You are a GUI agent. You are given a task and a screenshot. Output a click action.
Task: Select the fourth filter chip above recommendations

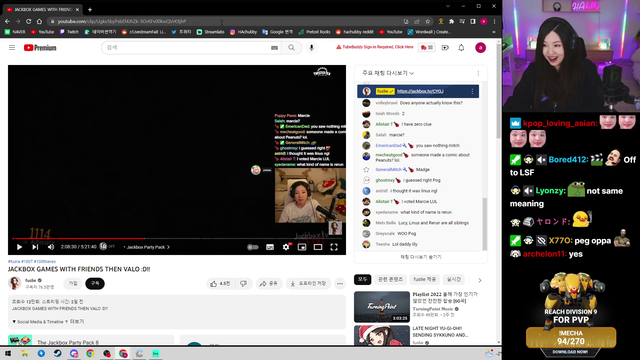453,279
